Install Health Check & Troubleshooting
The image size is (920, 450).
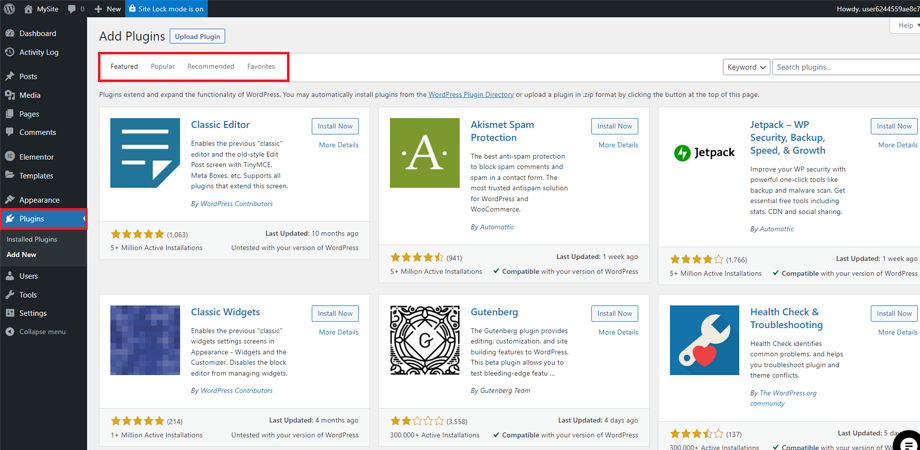pos(894,313)
